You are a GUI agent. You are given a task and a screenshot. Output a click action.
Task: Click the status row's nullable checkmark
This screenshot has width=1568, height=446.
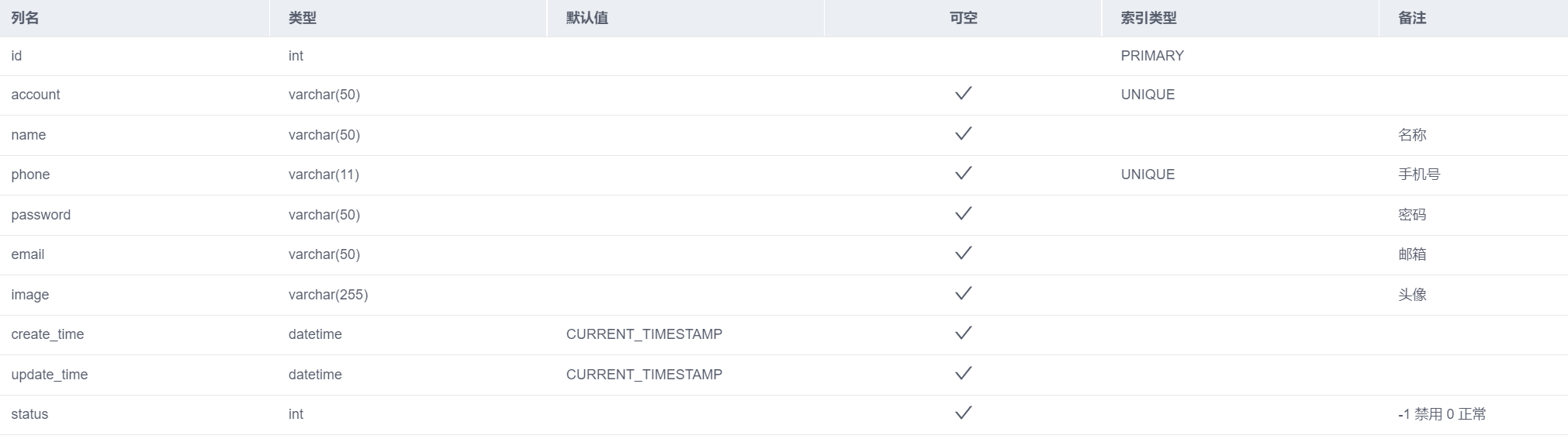click(963, 413)
